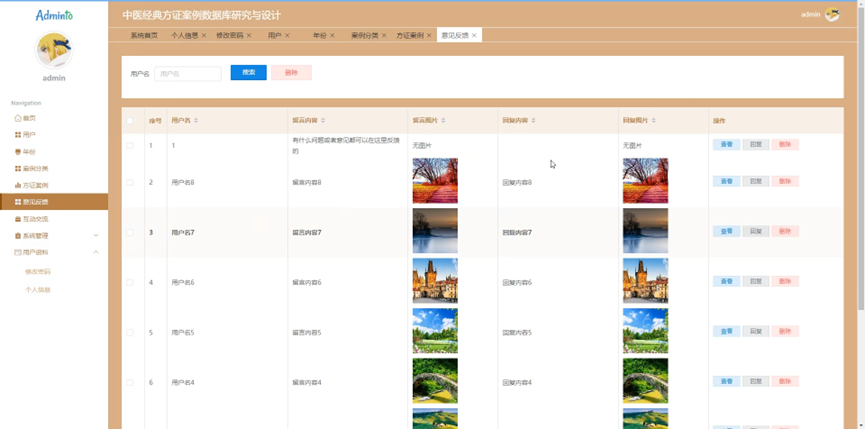Click the pink 删除 button beside 搜索
This screenshot has height=429, width=865.
(x=291, y=73)
